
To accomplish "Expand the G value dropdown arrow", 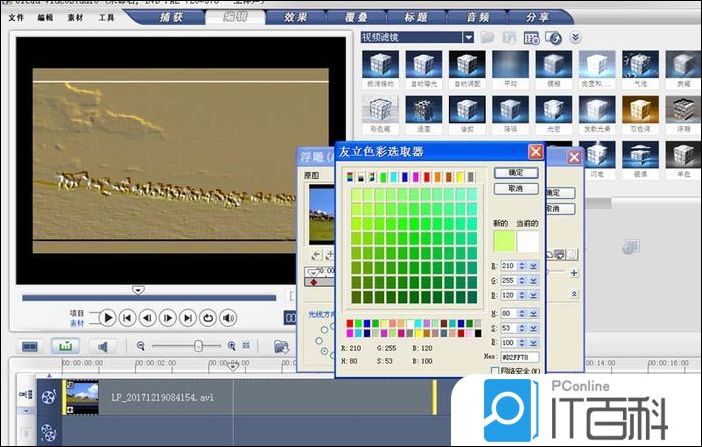I will click(x=533, y=281).
